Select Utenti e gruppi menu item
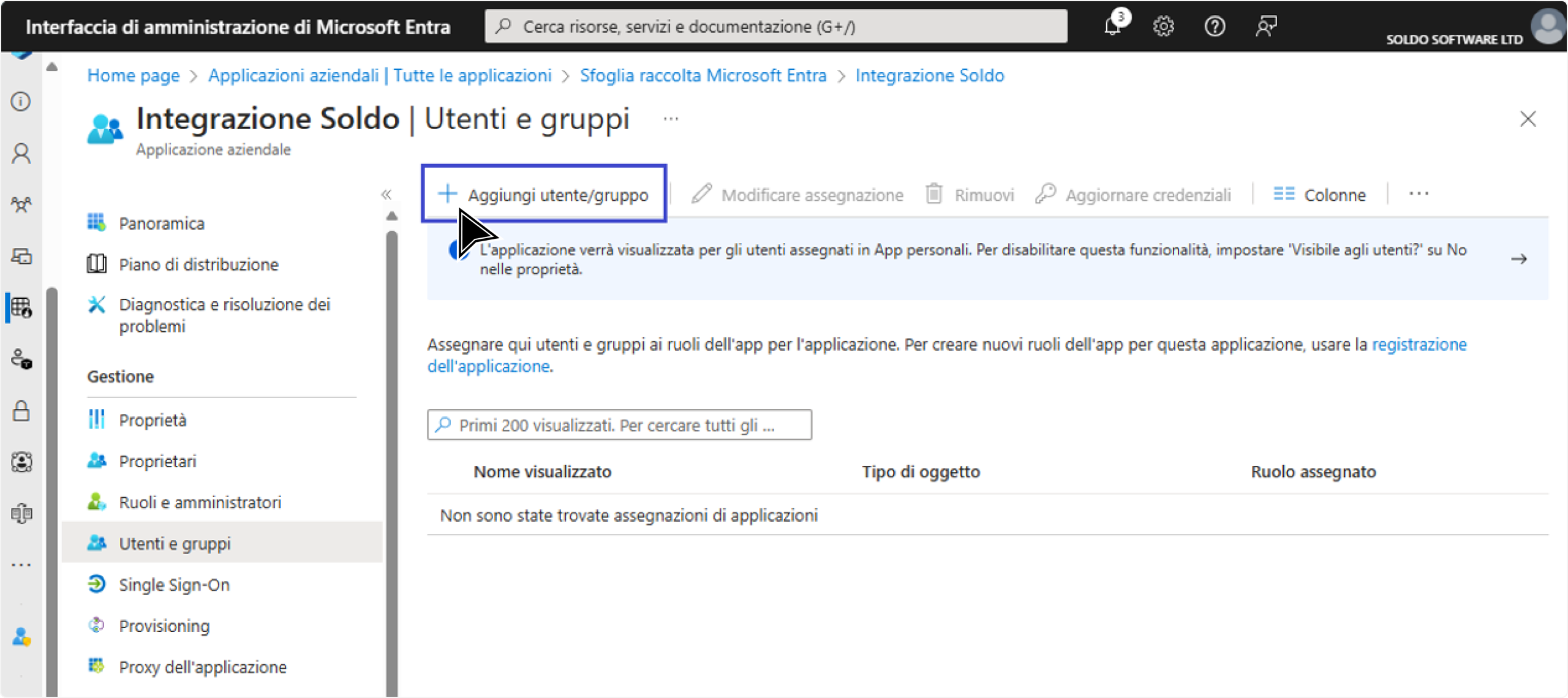Image resolution: width=1568 pixels, height=698 pixels. pos(222,543)
